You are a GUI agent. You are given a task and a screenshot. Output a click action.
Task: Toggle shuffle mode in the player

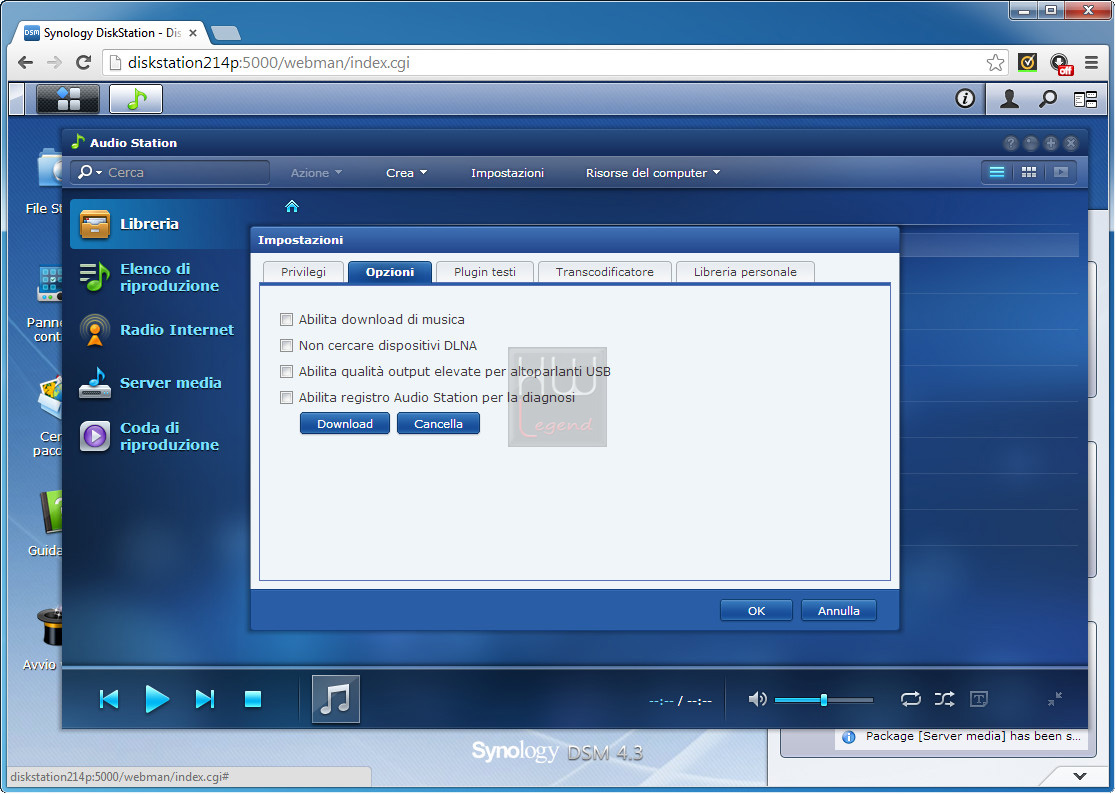944,699
